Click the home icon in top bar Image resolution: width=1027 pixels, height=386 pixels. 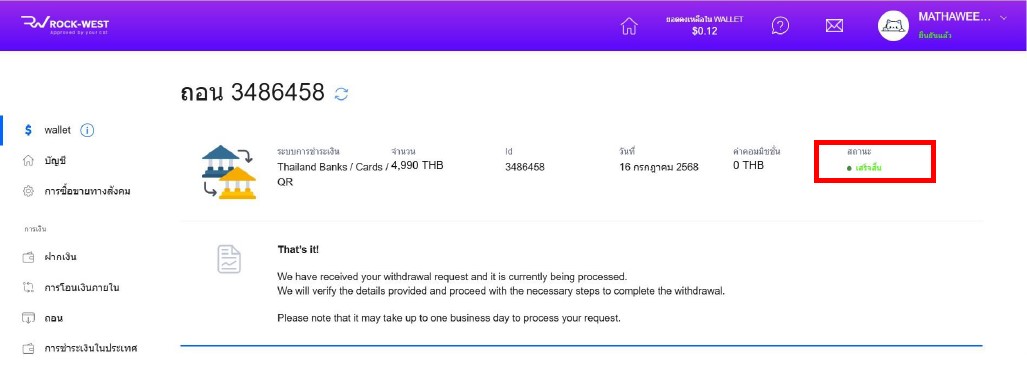[629, 26]
